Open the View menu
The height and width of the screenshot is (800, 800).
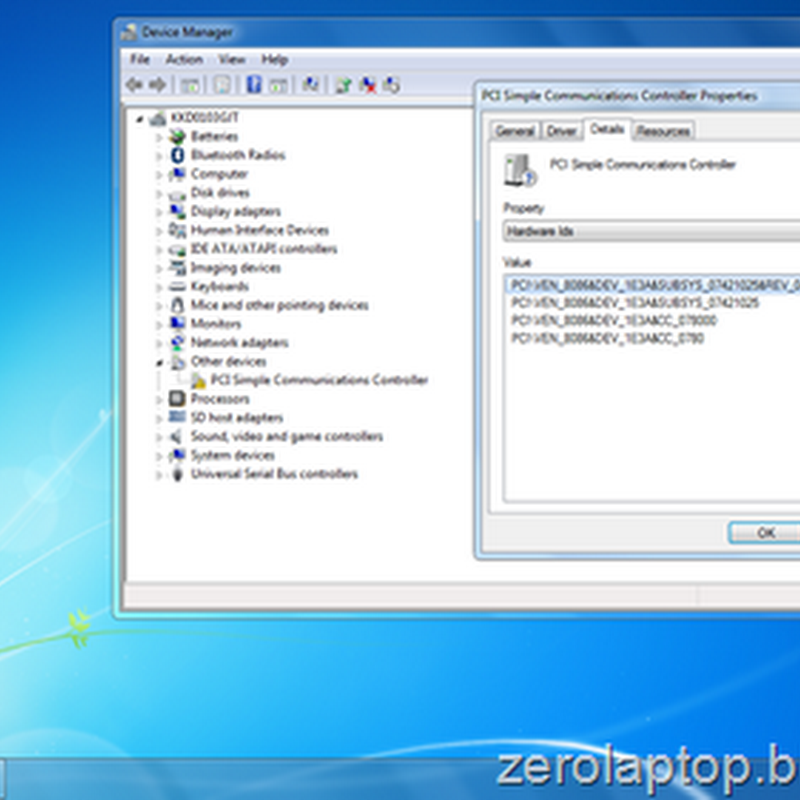232,59
